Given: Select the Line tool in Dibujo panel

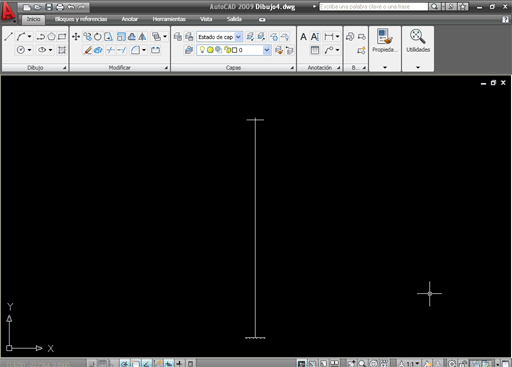Looking at the screenshot, I should coord(9,37).
